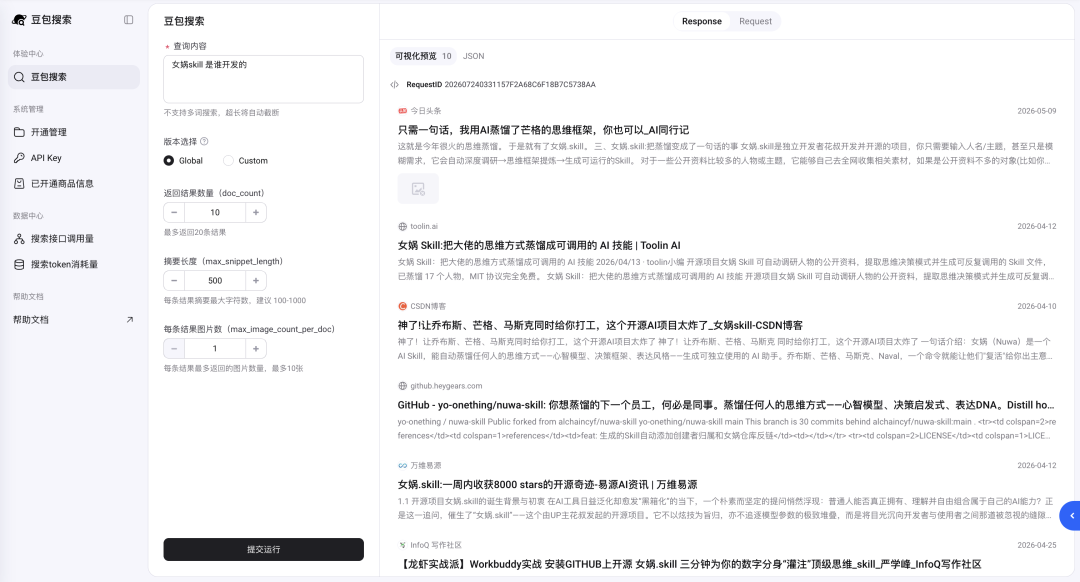1080x582 pixels.
Task: Click the CSDN博客 source label
Action: click(428, 306)
